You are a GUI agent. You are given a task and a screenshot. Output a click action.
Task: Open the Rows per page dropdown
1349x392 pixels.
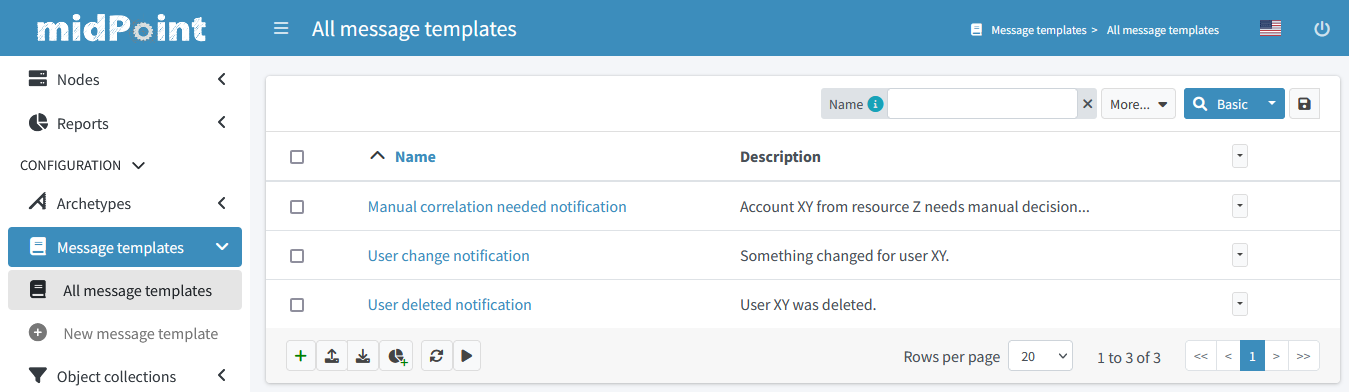tap(1040, 356)
